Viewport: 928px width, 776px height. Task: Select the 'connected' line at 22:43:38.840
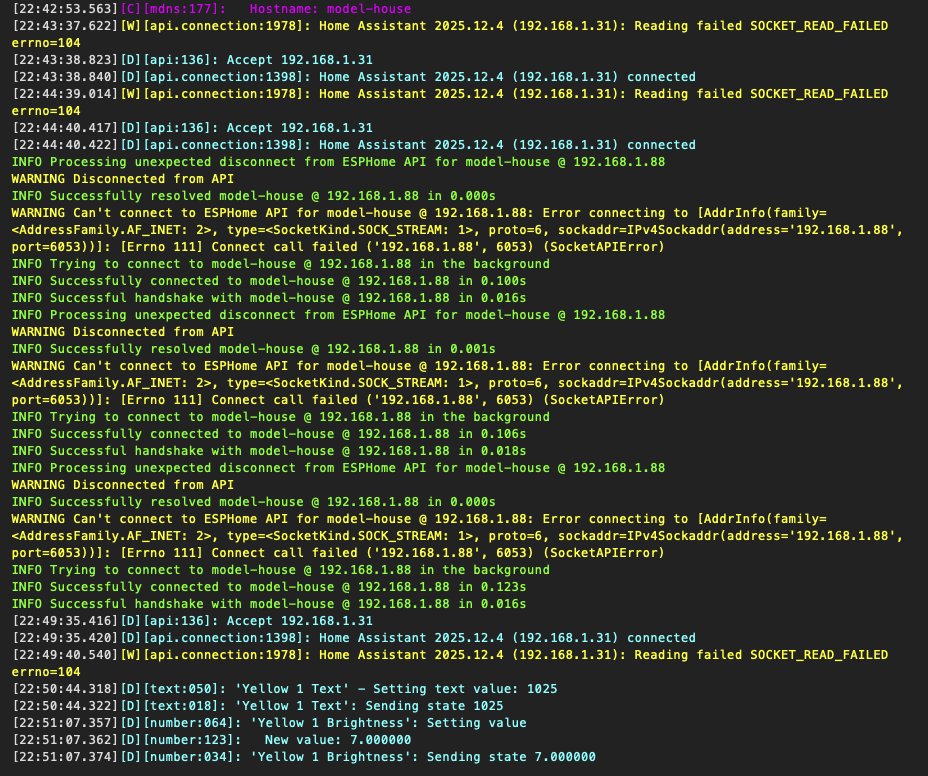[354, 77]
